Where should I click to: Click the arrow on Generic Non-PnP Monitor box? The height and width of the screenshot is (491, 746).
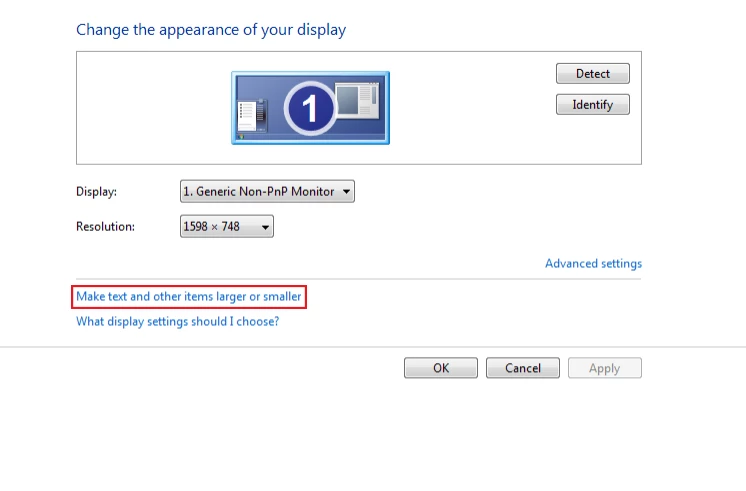(345, 191)
